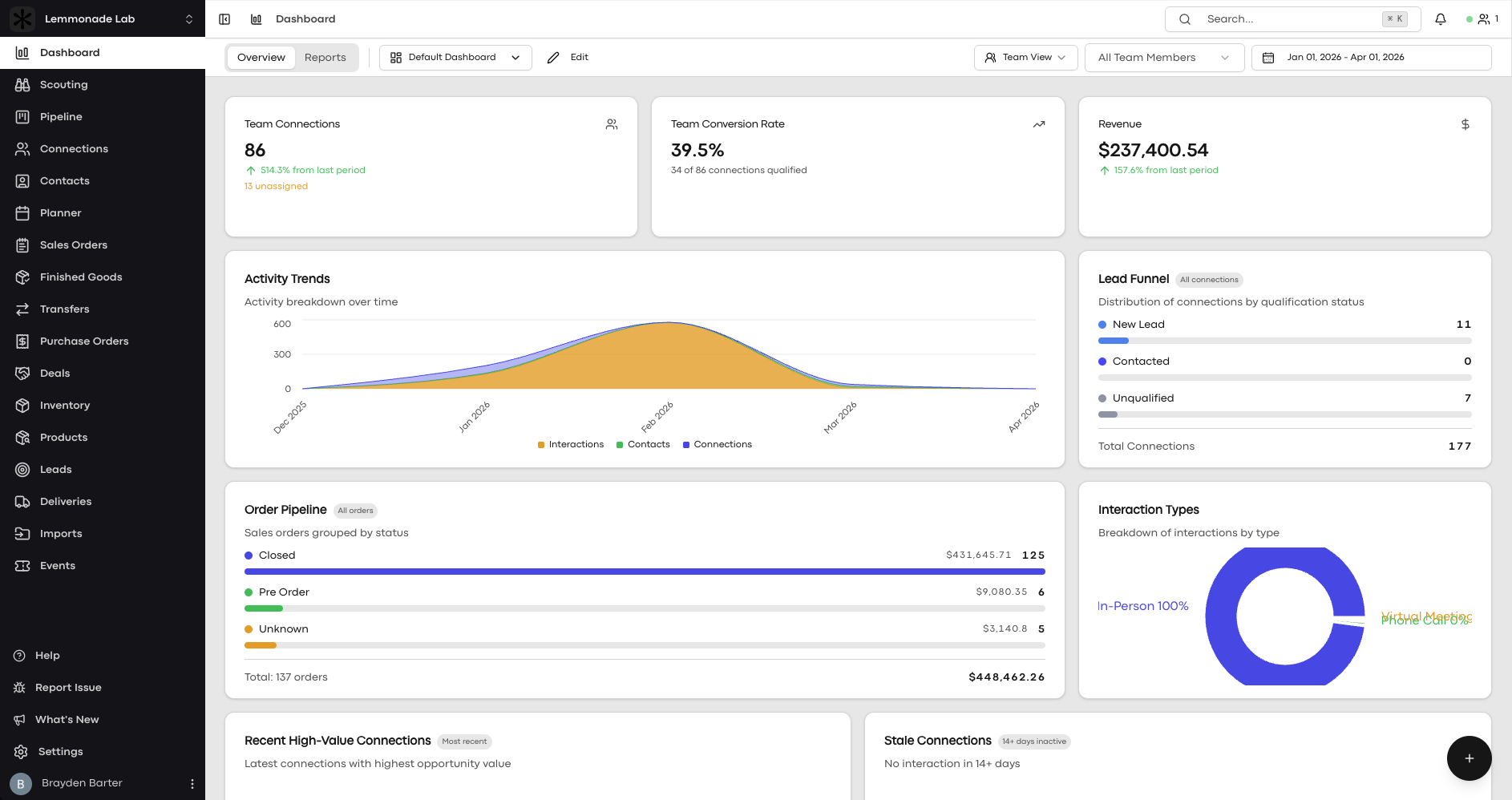Click the Search input field
The width and height of the screenshot is (1512, 800).
tap(1291, 19)
